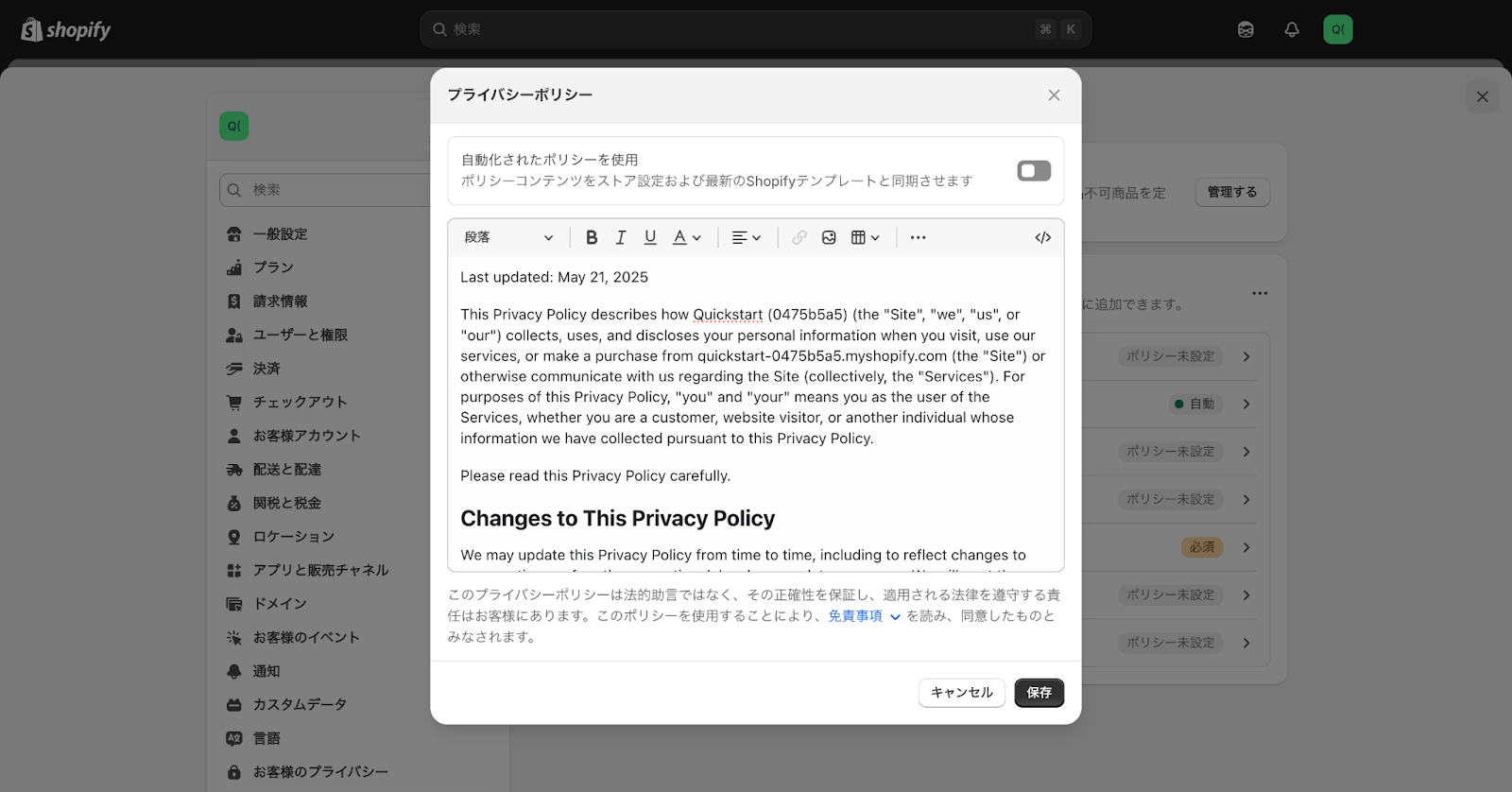This screenshot has width=1512, height=792.
Task: Open the text color picker
Action: tap(687, 237)
